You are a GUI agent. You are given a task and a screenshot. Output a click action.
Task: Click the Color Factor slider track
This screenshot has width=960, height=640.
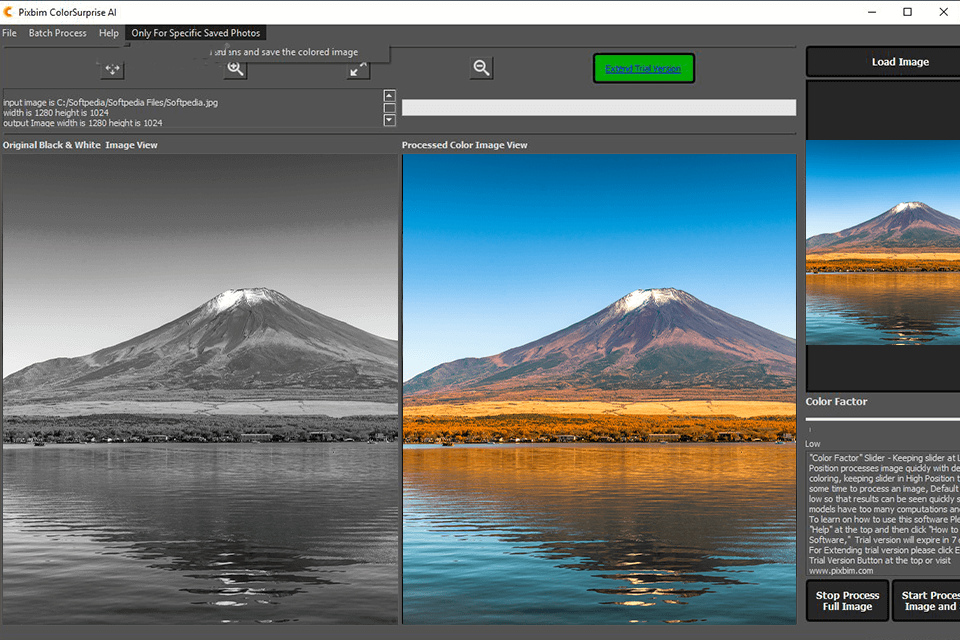(883, 420)
